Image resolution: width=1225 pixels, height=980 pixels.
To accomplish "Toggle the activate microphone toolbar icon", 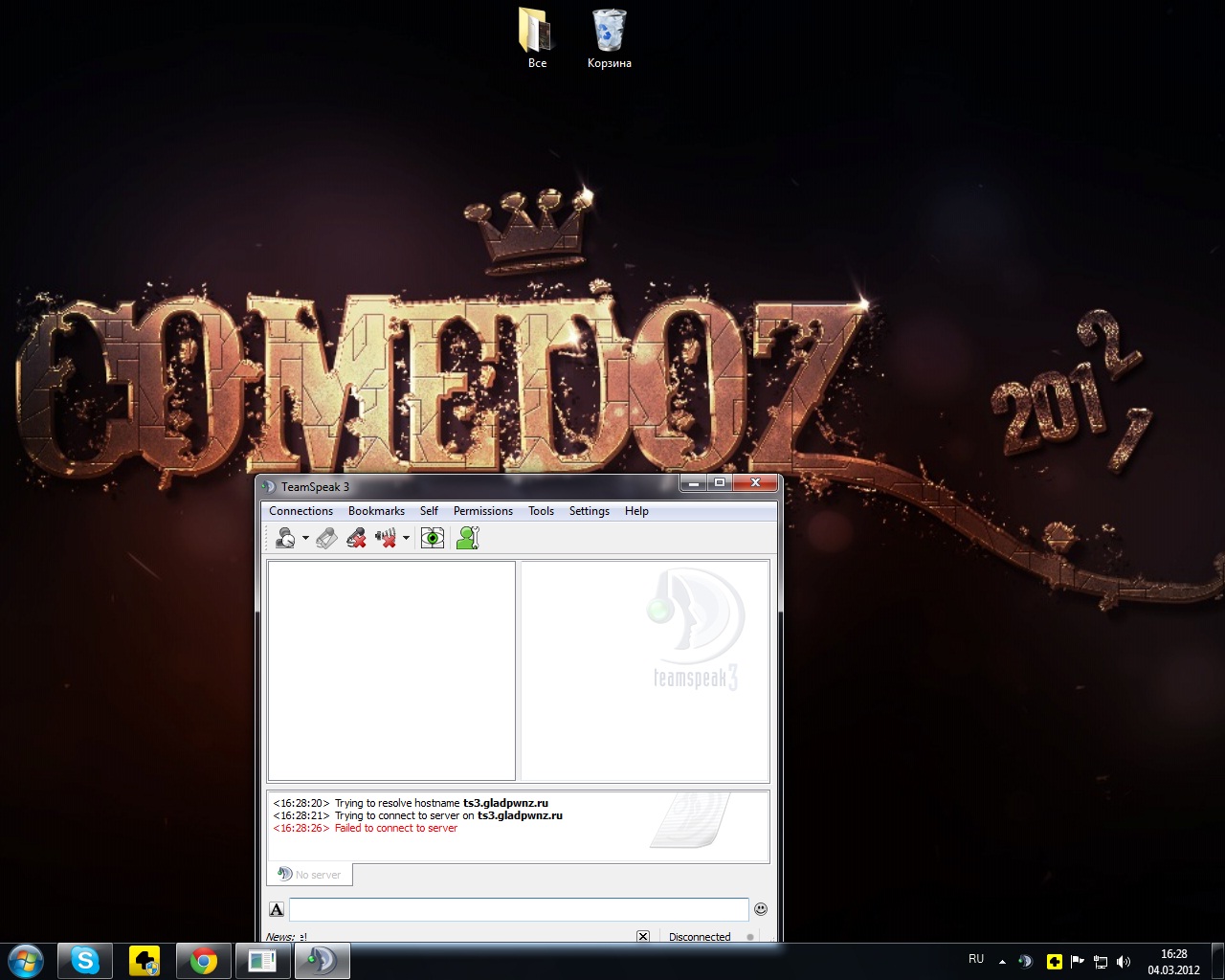I will pos(326,539).
